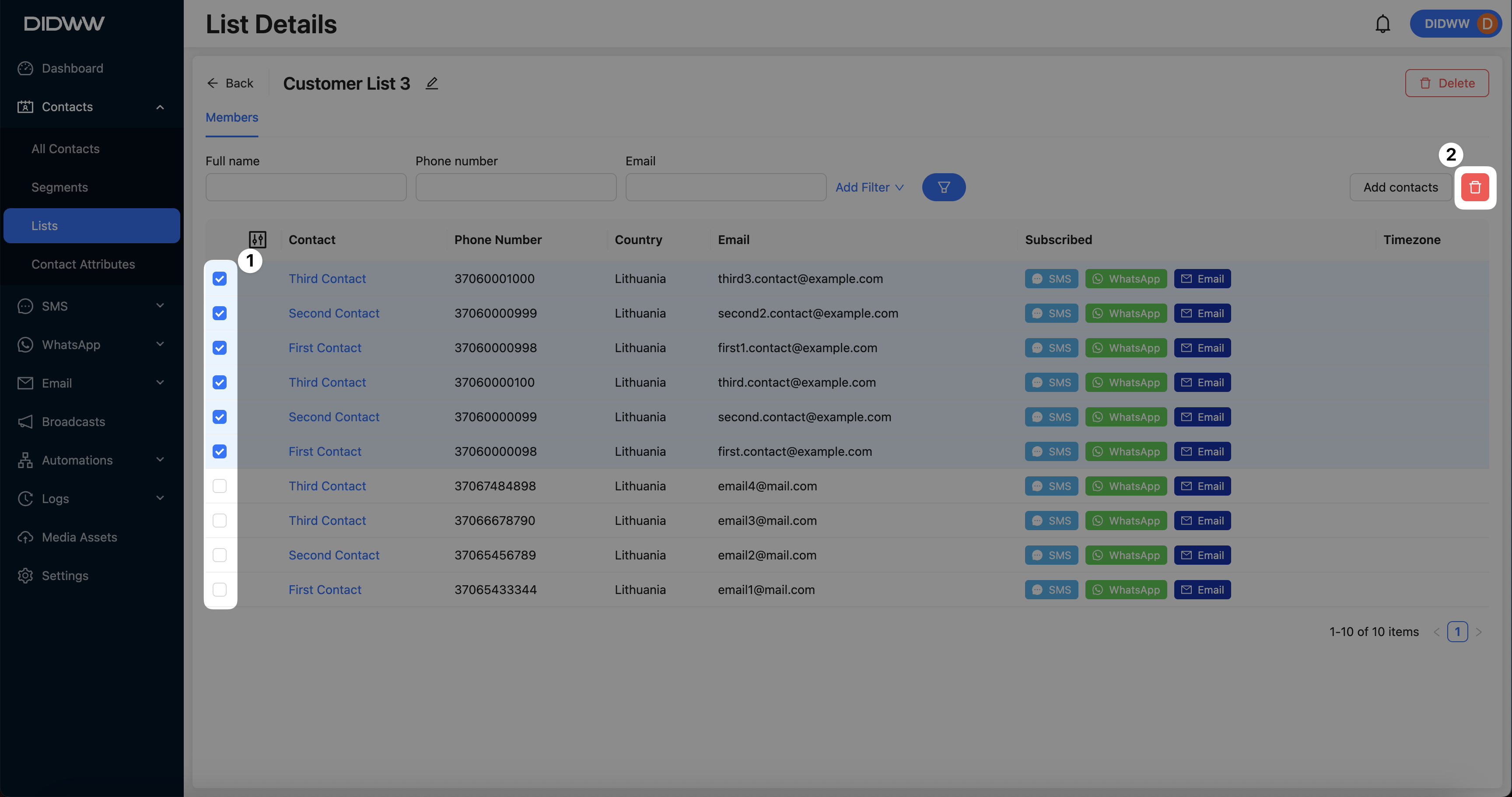Expand the Automations sidebar section
Viewport: 1512px width, 797px height.
coord(91,460)
